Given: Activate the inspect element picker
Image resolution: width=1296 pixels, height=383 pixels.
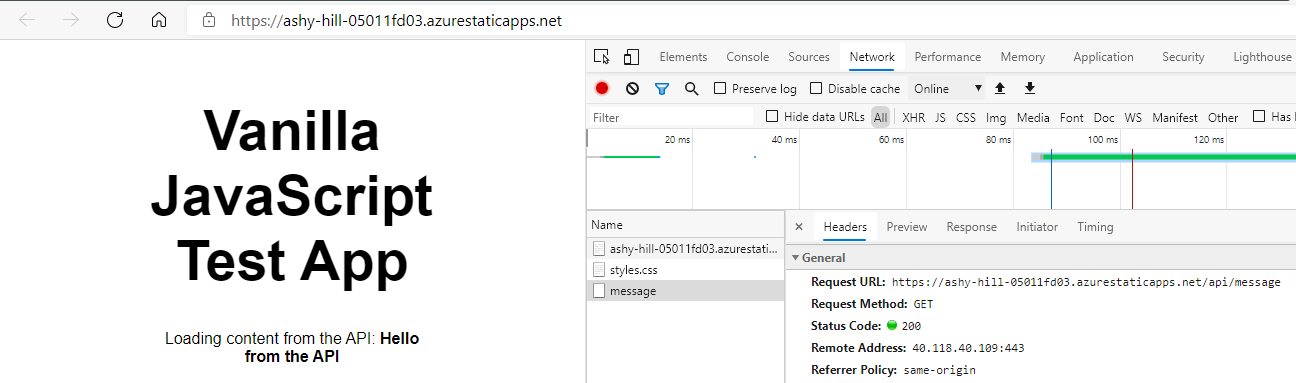Looking at the screenshot, I should tap(601, 57).
